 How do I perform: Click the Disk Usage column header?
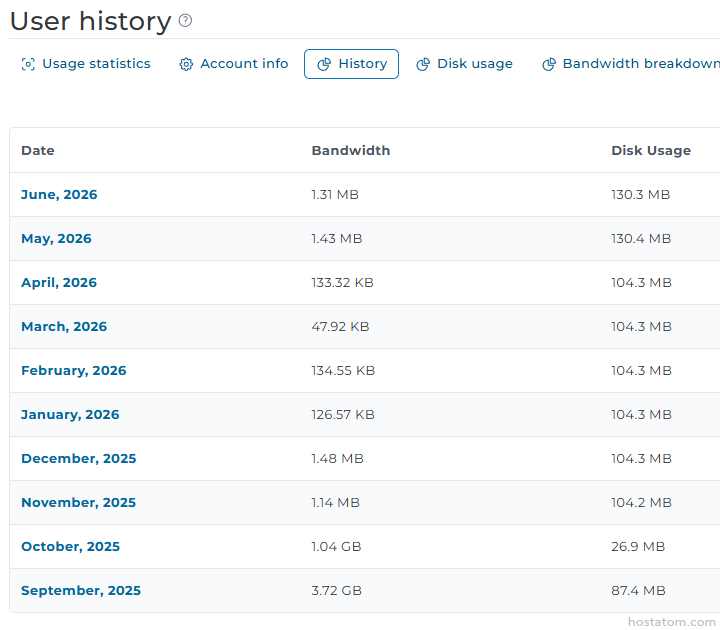pyautogui.click(x=651, y=151)
